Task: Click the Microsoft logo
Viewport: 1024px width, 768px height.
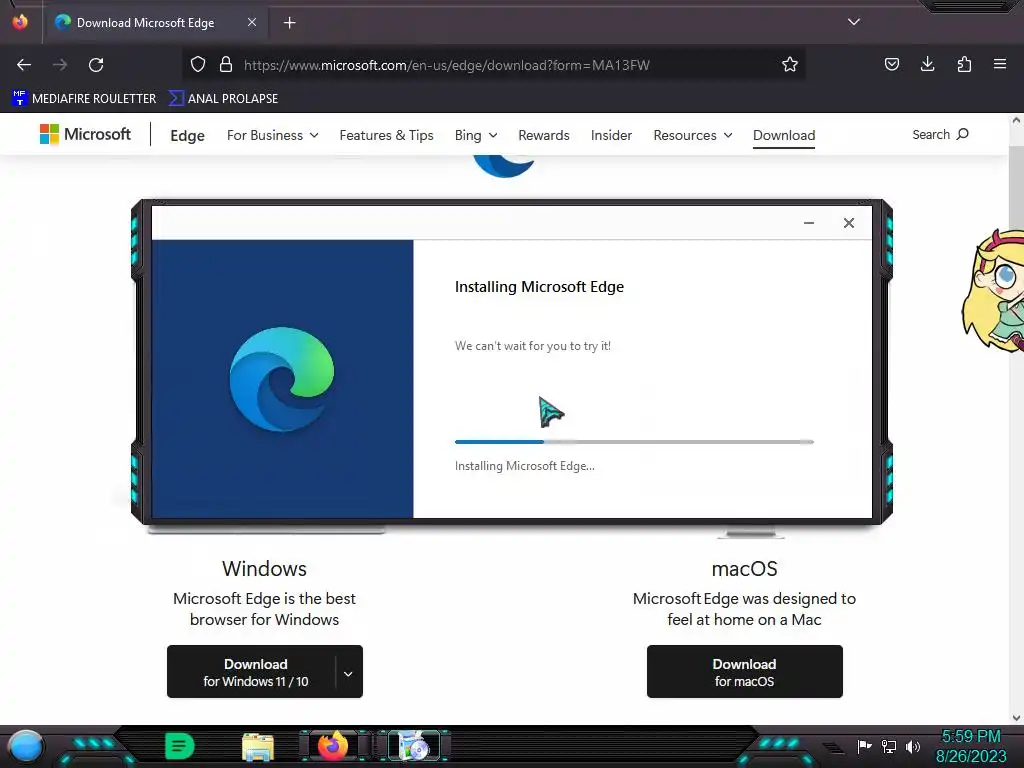Action: 86,135
